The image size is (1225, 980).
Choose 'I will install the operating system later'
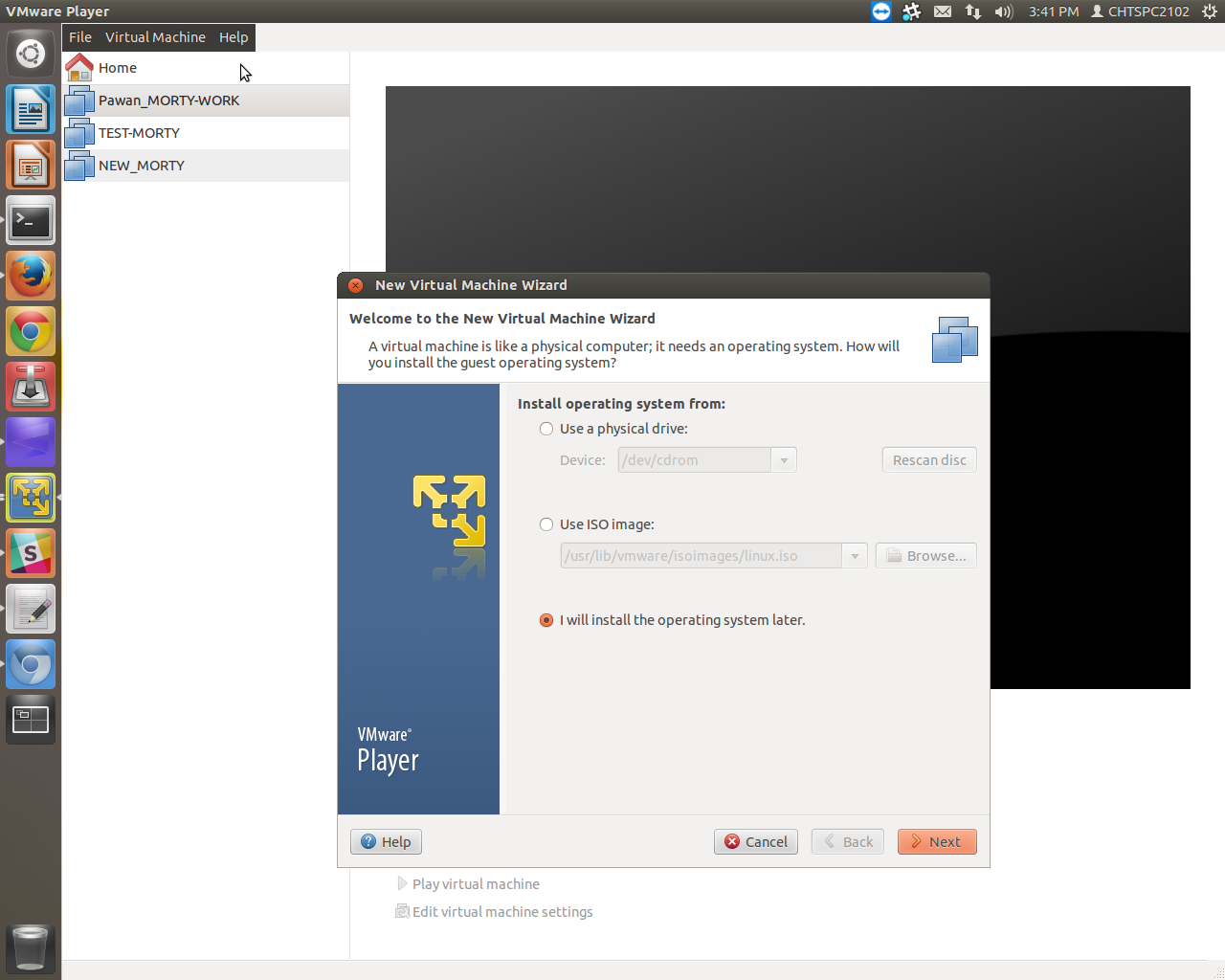pos(546,620)
